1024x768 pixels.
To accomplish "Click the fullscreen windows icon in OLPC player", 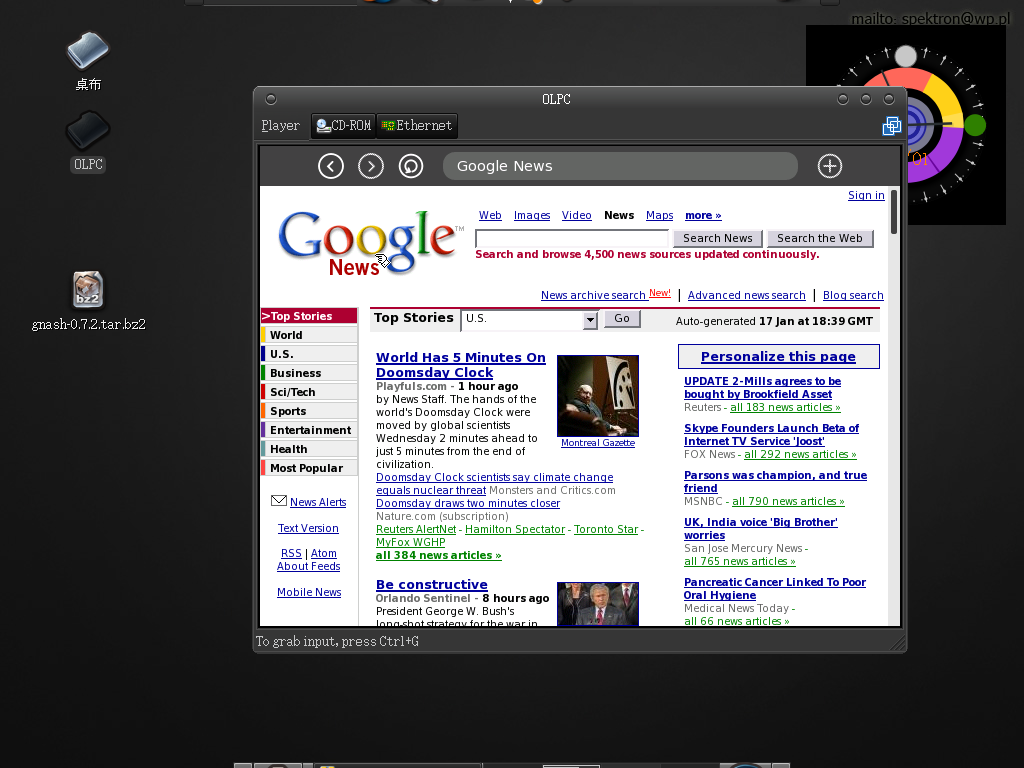I will coord(891,125).
